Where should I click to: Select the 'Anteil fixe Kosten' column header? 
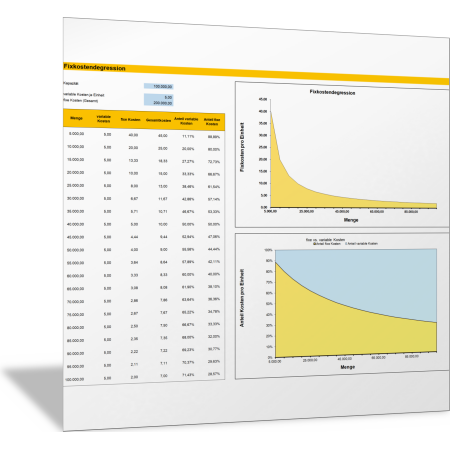[212, 122]
